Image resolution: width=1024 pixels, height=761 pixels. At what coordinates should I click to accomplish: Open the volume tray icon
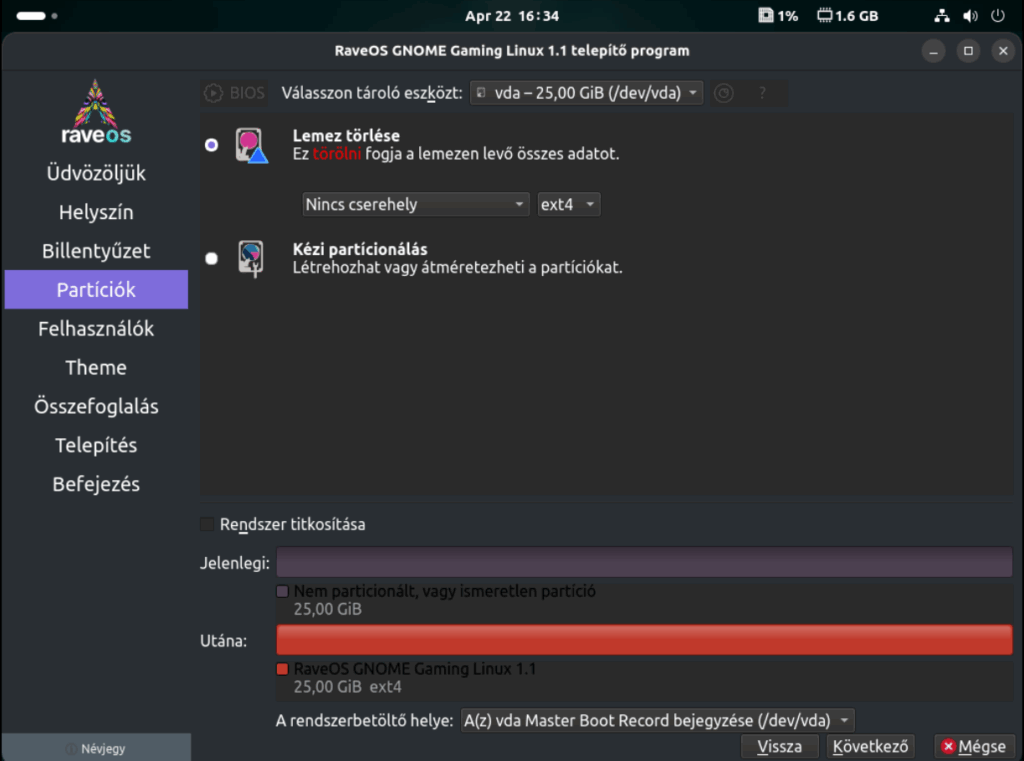pos(970,16)
